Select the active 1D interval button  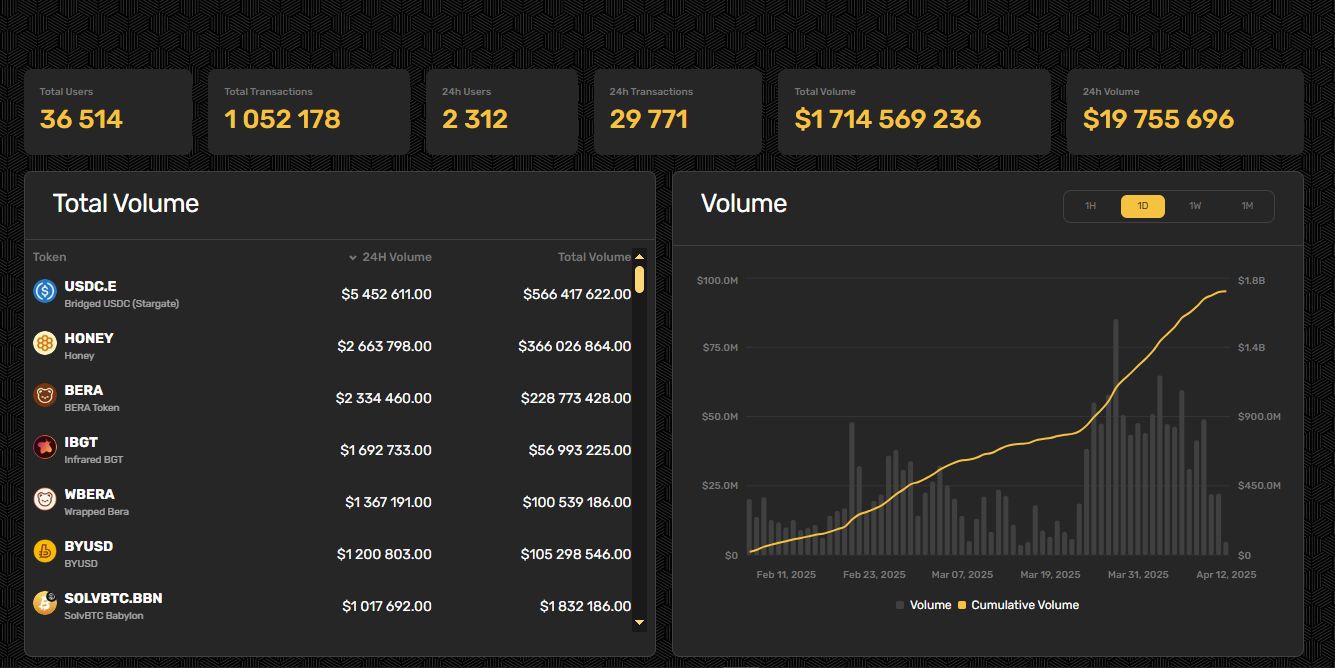1143,206
